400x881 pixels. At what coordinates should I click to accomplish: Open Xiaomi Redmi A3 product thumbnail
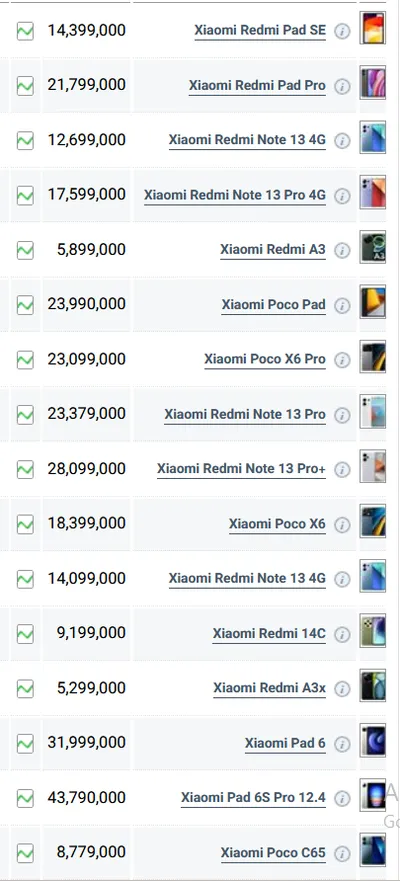[x=373, y=247]
